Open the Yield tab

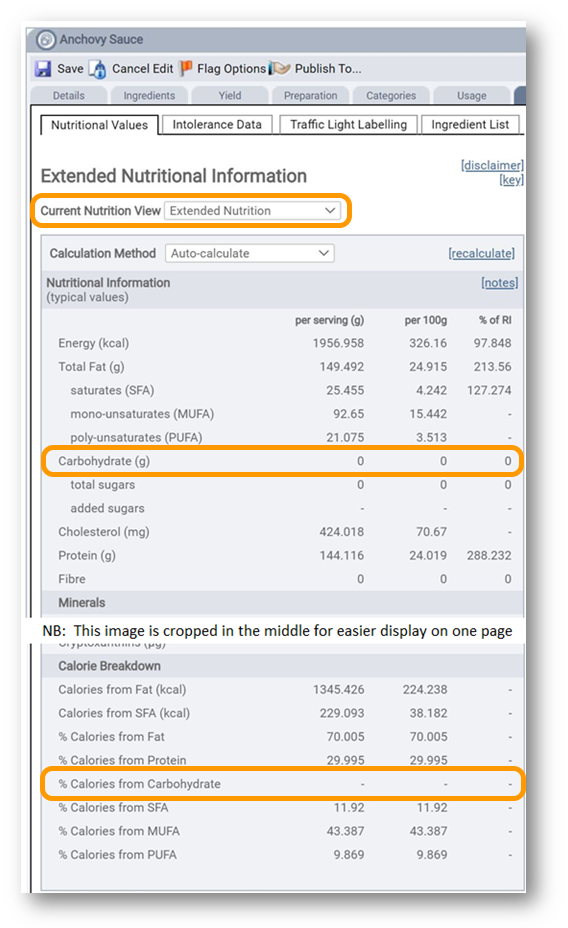click(x=230, y=95)
